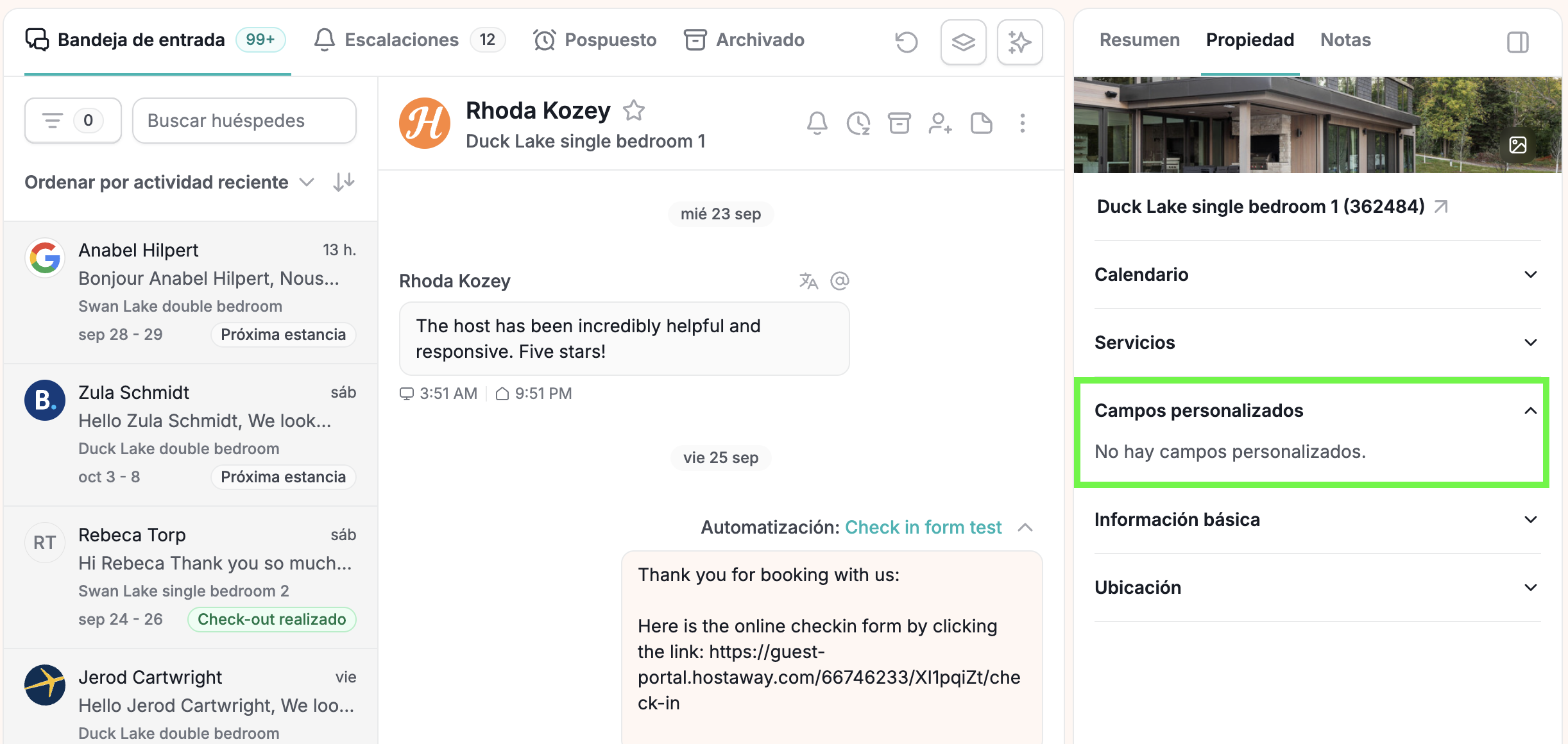Favorite Rhoda Kozey with star icon
The height and width of the screenshot is (744, 1568).
(634, 110)
